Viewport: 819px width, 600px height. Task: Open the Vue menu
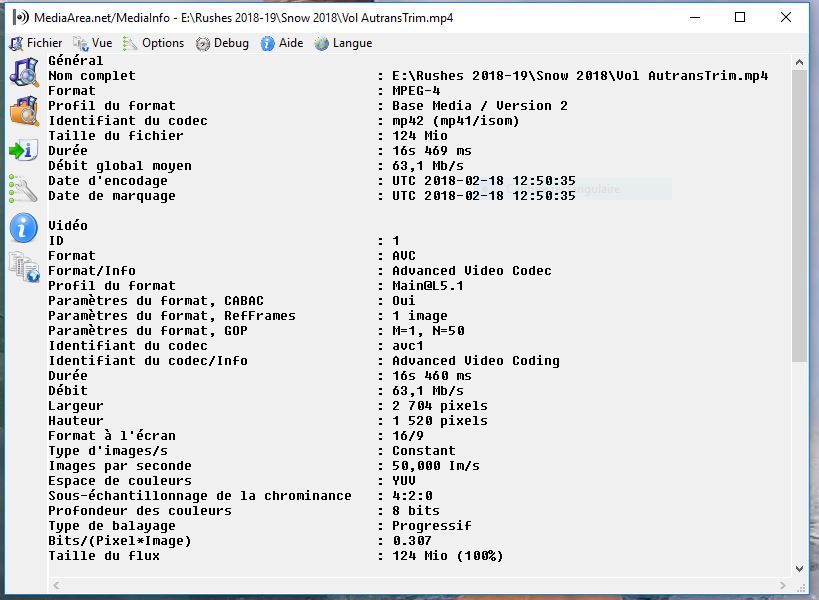(93, 43)
